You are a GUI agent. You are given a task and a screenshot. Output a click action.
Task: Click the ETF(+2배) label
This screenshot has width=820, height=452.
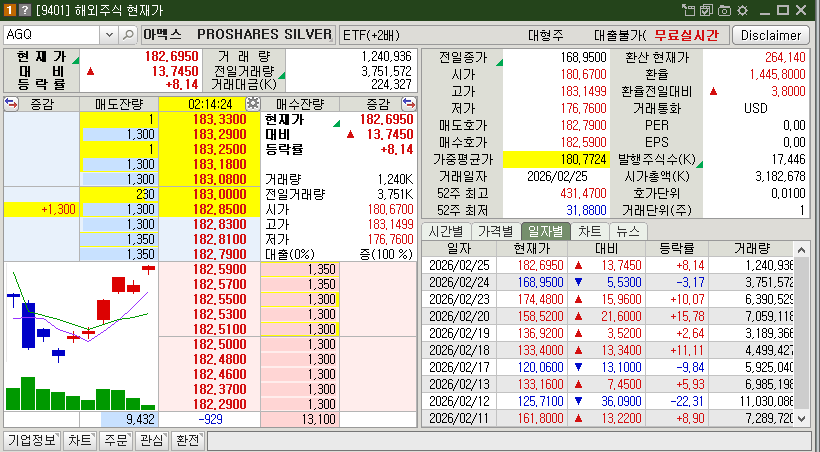tap(371, 35)
